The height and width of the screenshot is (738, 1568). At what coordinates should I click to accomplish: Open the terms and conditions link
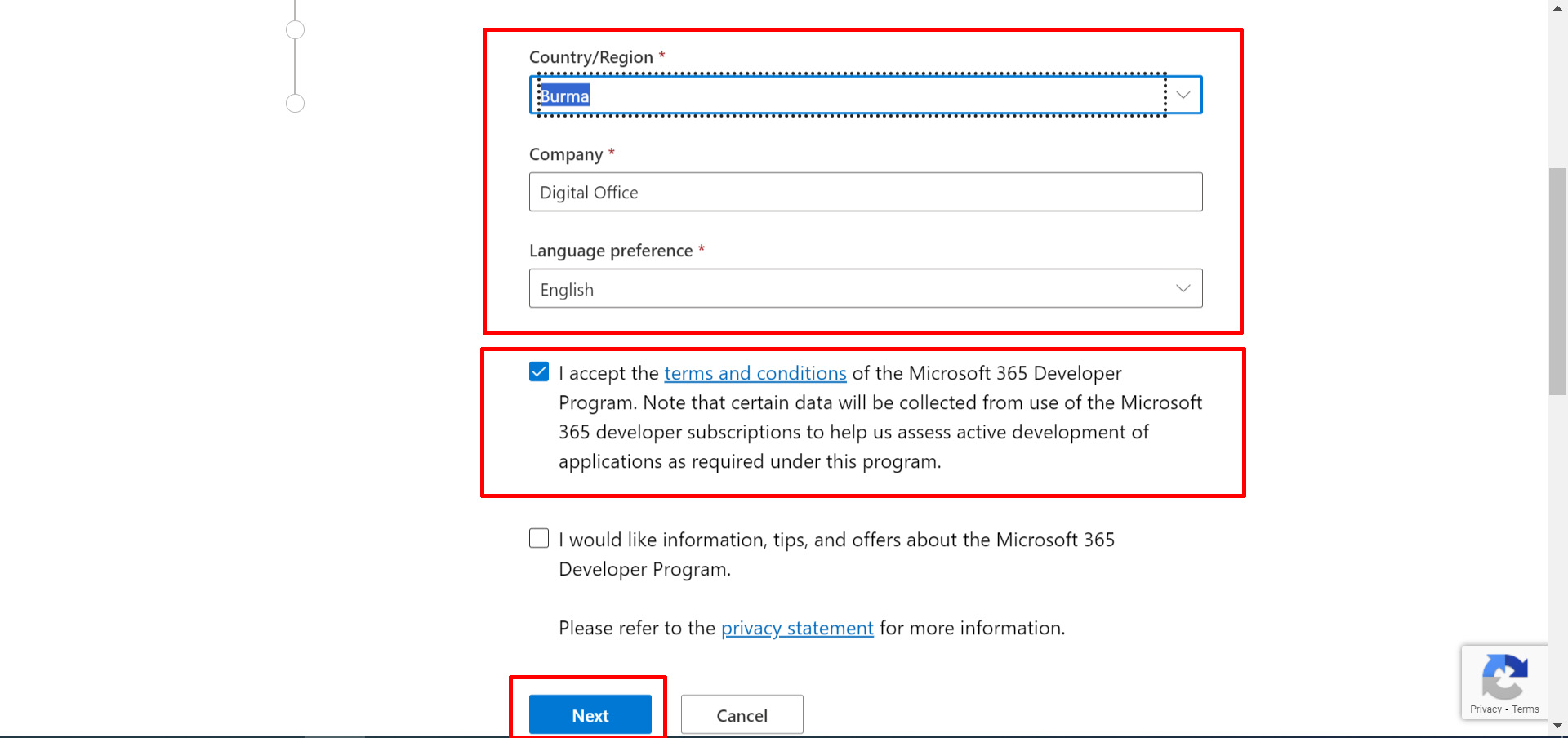[755, 373]
